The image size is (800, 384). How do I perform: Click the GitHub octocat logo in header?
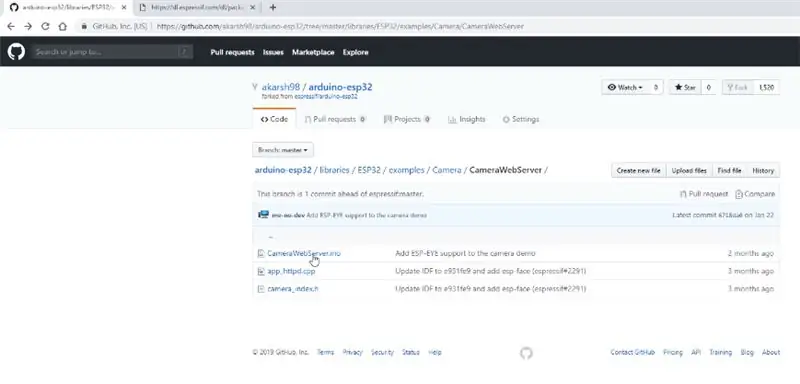[16, 52]
